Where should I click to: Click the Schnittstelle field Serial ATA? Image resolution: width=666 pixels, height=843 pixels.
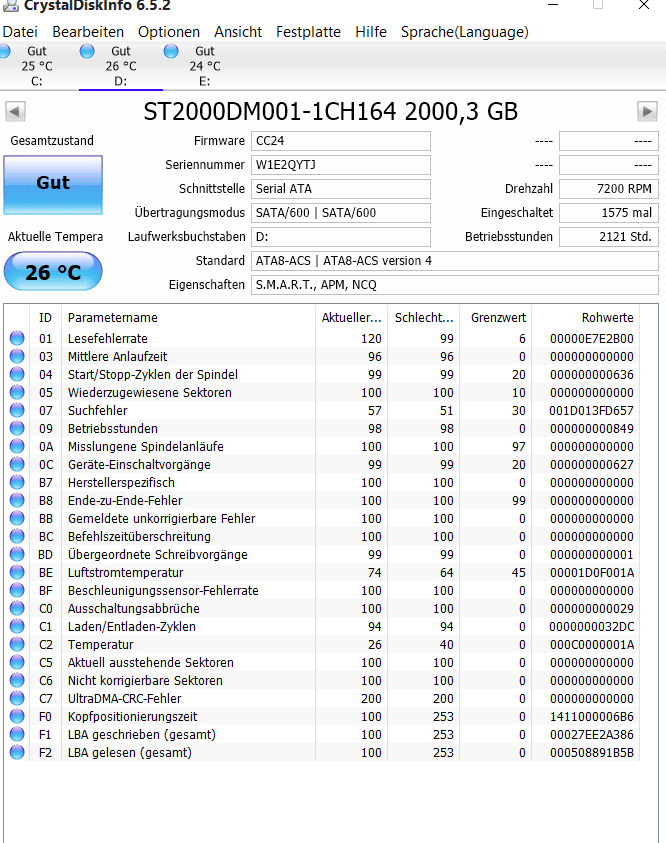[x=341, y=189]
